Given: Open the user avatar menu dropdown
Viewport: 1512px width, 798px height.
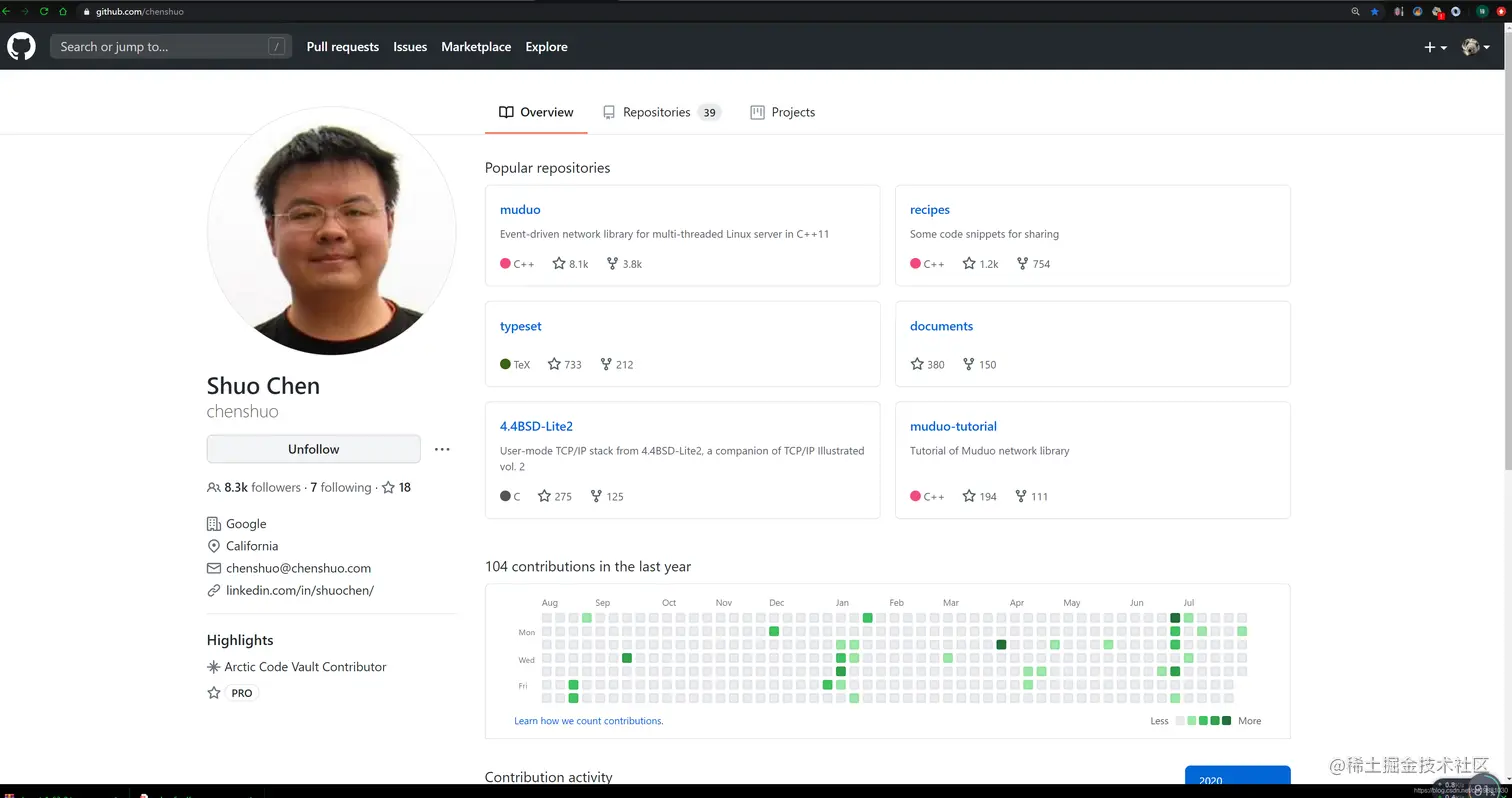Looking at the screenshot, I should point(1475,47).
